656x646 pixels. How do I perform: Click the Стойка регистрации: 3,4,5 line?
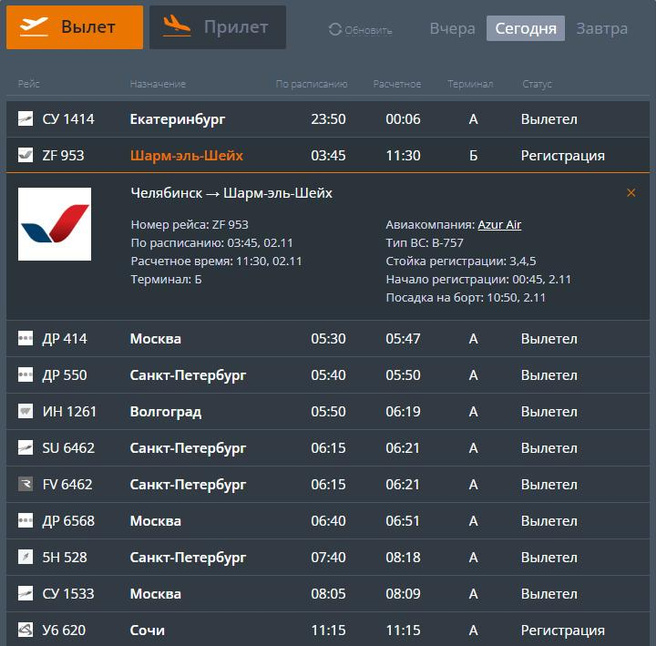pyautogui.click(x=461, y=261)
